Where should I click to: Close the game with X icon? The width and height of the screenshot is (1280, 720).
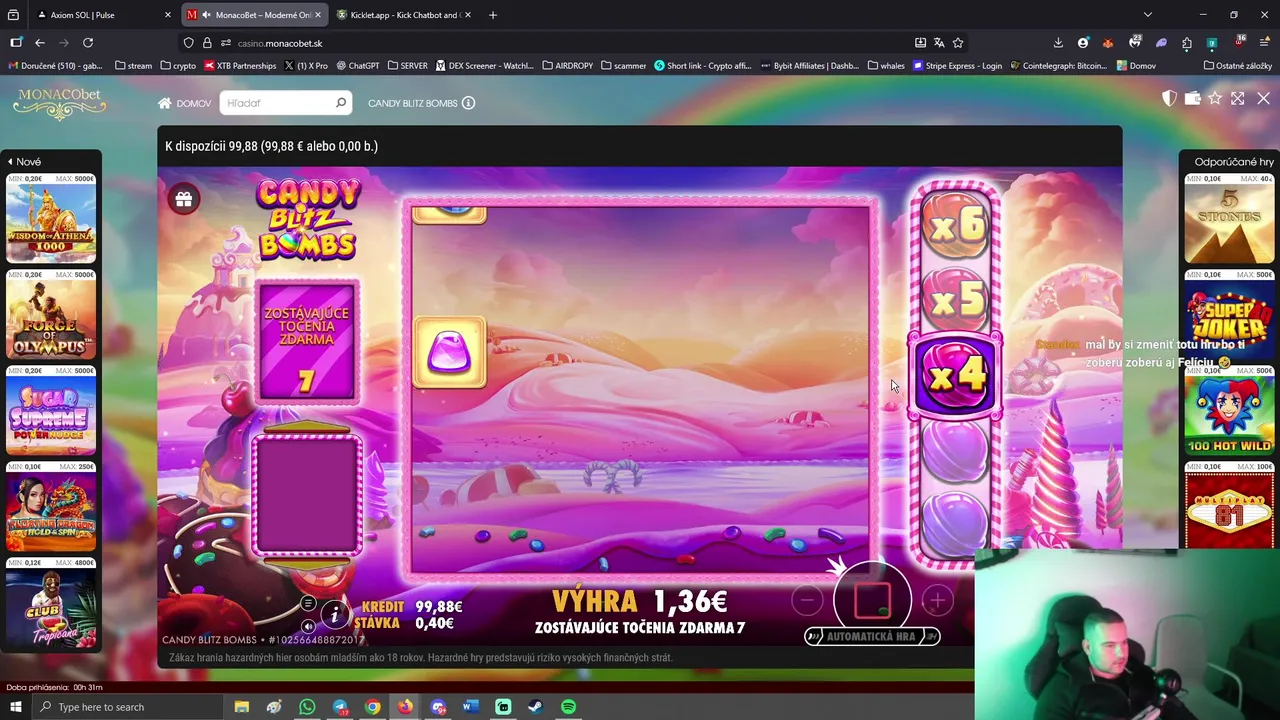pos(1263,98)
